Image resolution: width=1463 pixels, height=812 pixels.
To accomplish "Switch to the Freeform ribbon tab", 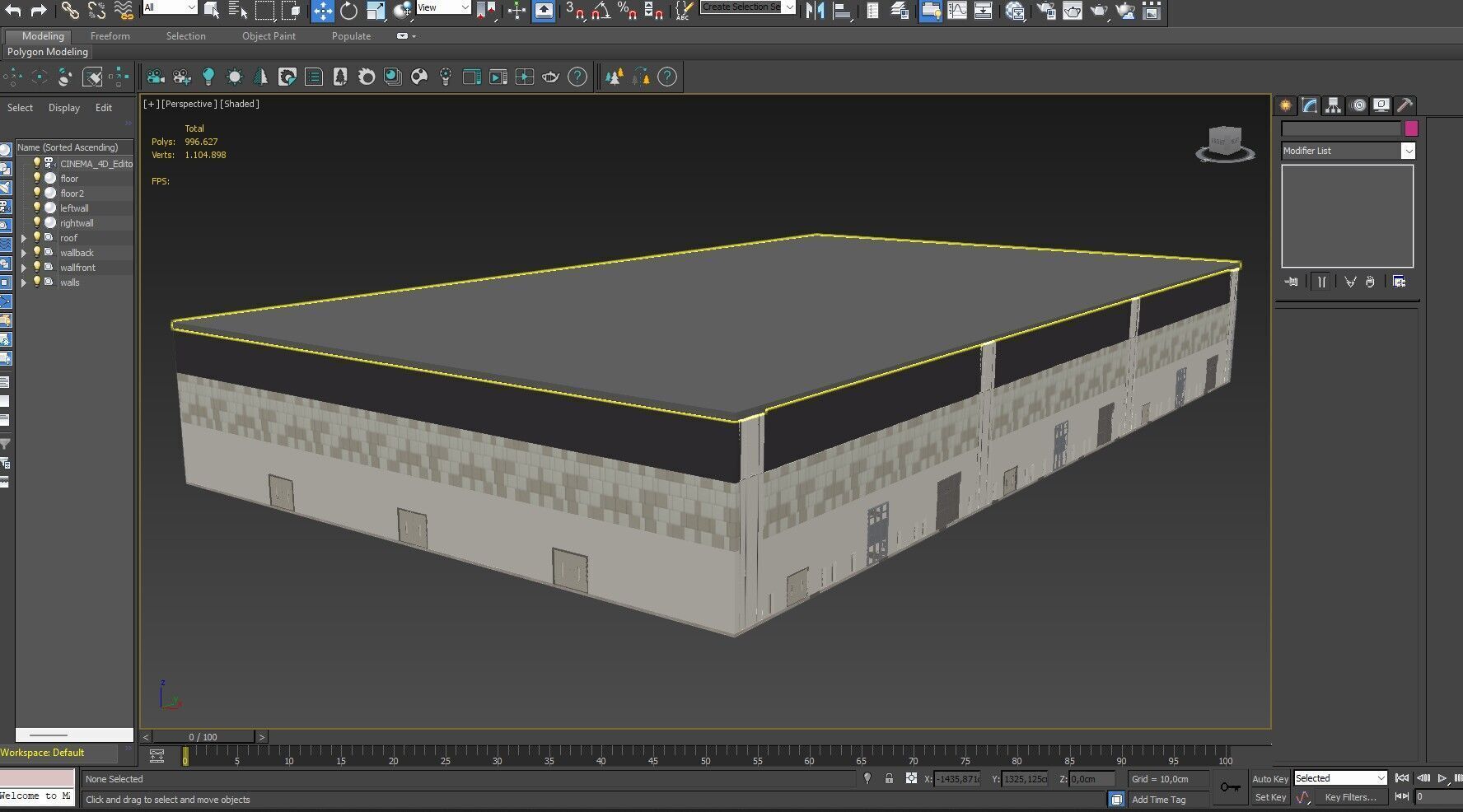I will click(110, 36).
